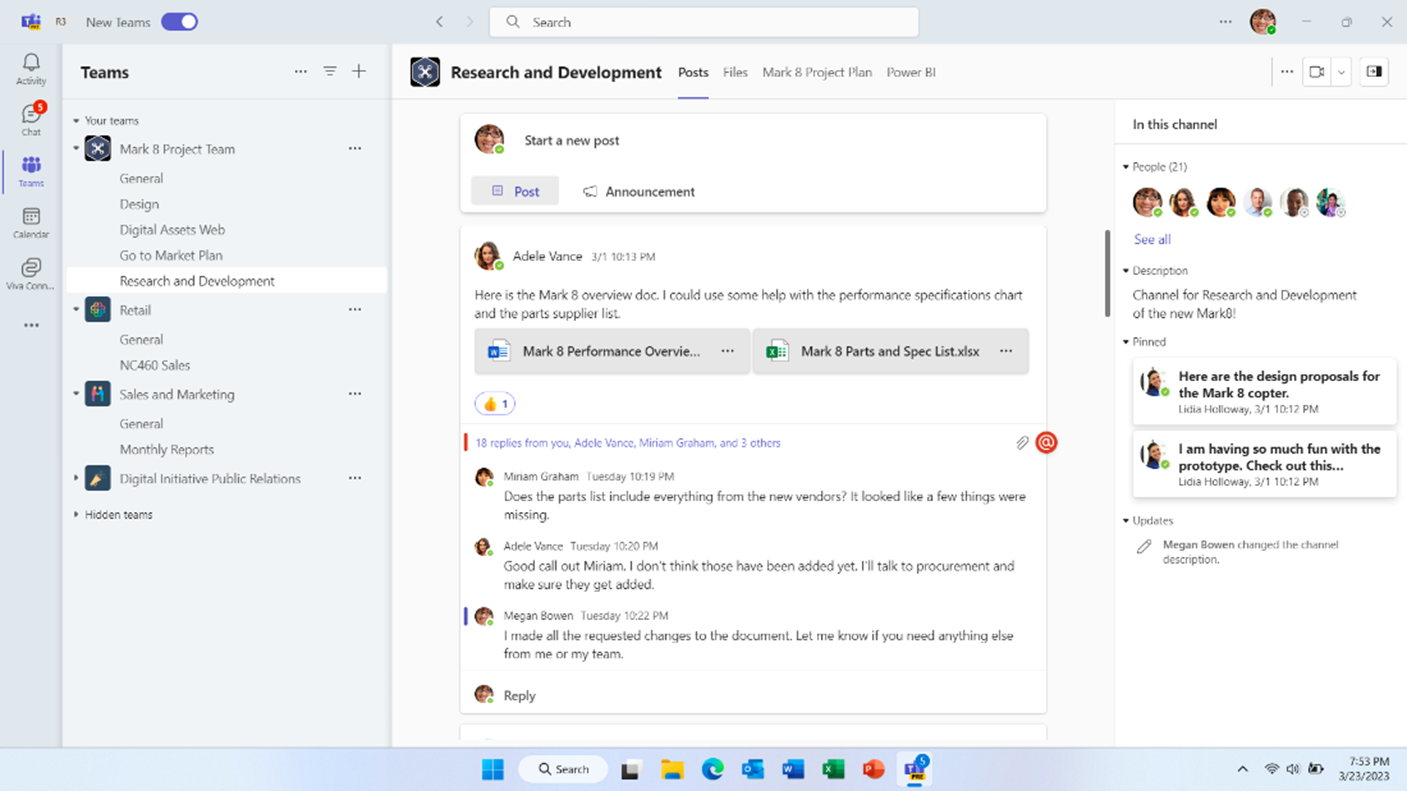Open the Activity feed icon
Viewport: 1407px width, 791px height.
(x=31, y=68)
